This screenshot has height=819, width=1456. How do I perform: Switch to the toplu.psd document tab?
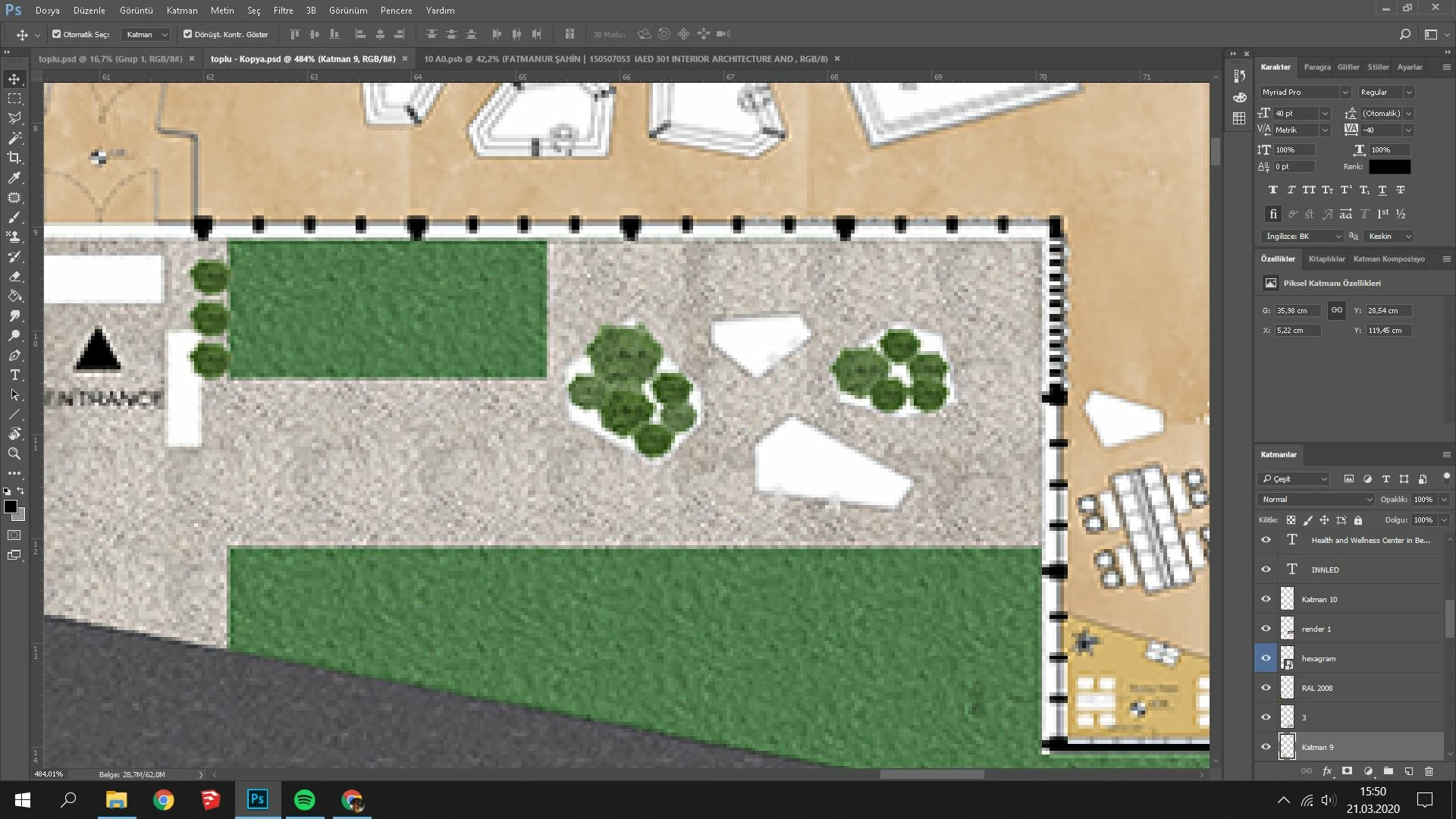(x=110, y=58)
